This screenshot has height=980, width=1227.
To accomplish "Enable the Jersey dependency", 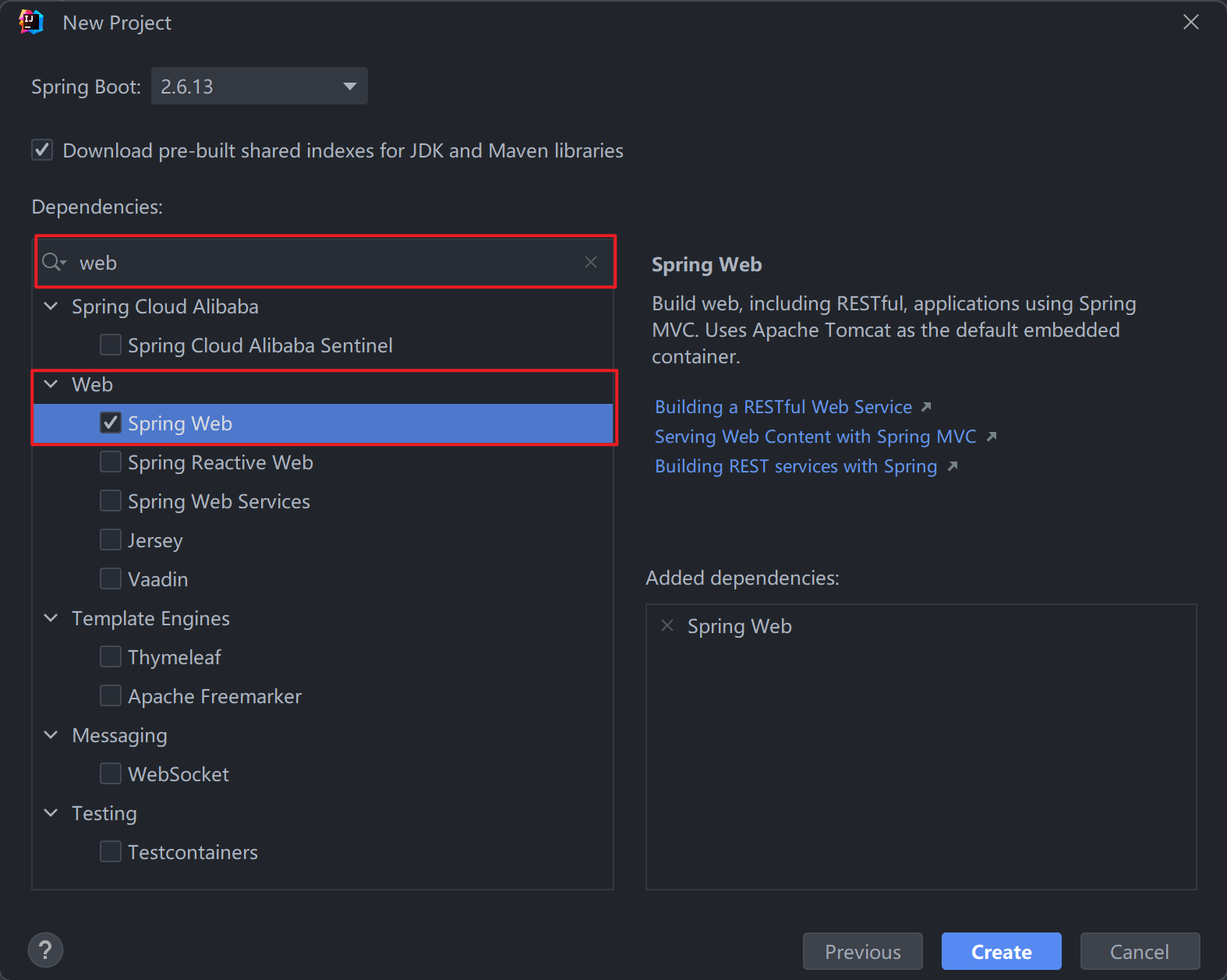I will click(111, 540).
